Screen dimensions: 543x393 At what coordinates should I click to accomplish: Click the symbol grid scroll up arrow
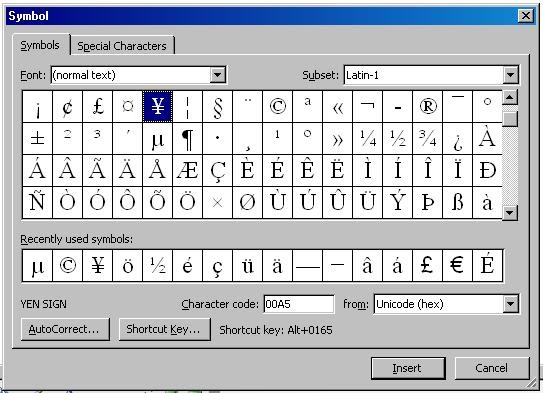click(x=510, y=97)
